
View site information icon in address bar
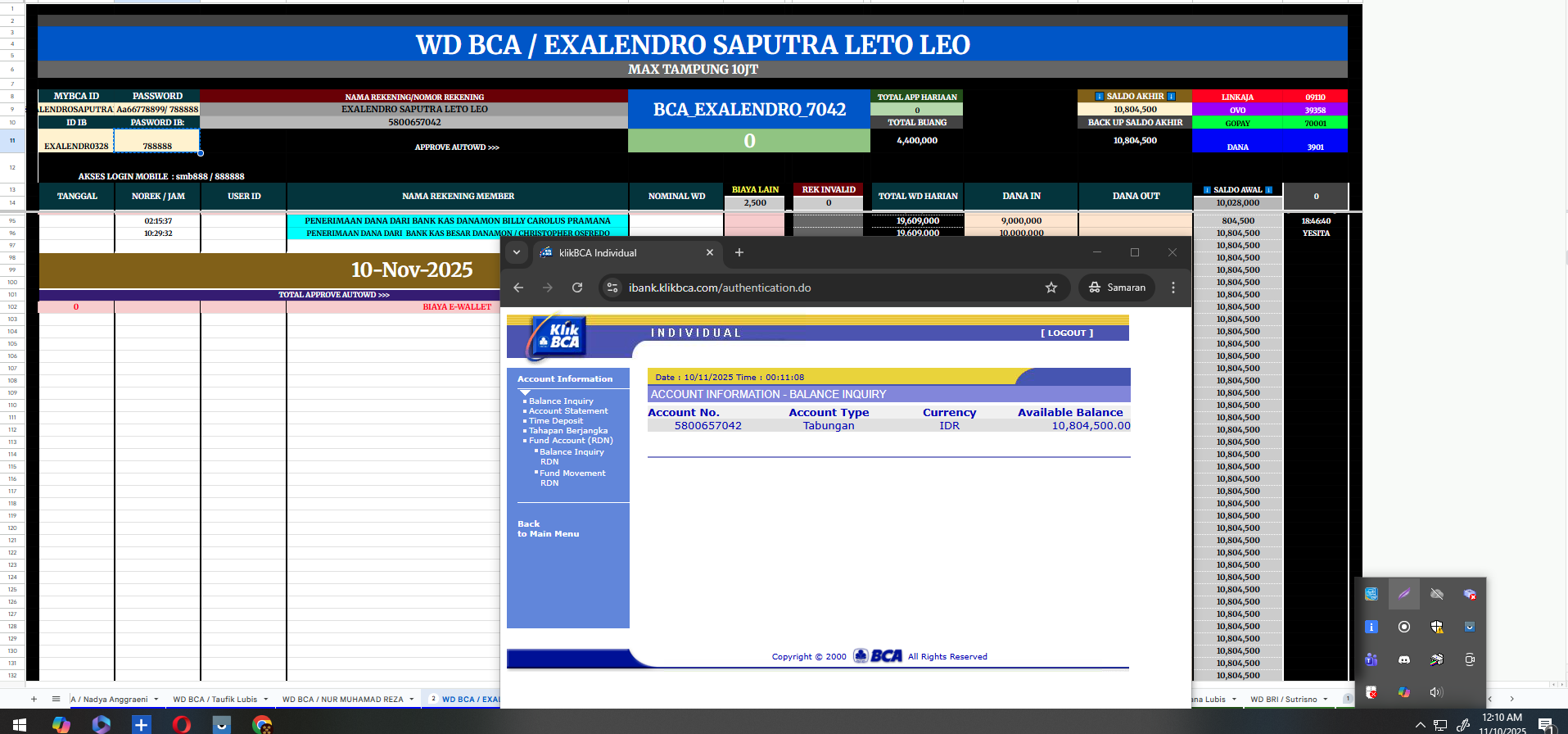(612, 288)
